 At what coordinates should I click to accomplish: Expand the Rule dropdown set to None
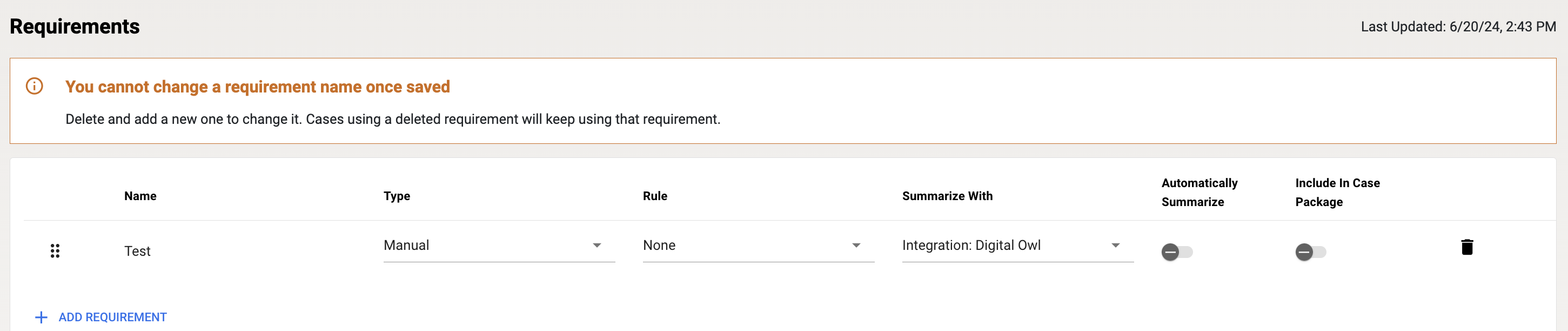758,245
